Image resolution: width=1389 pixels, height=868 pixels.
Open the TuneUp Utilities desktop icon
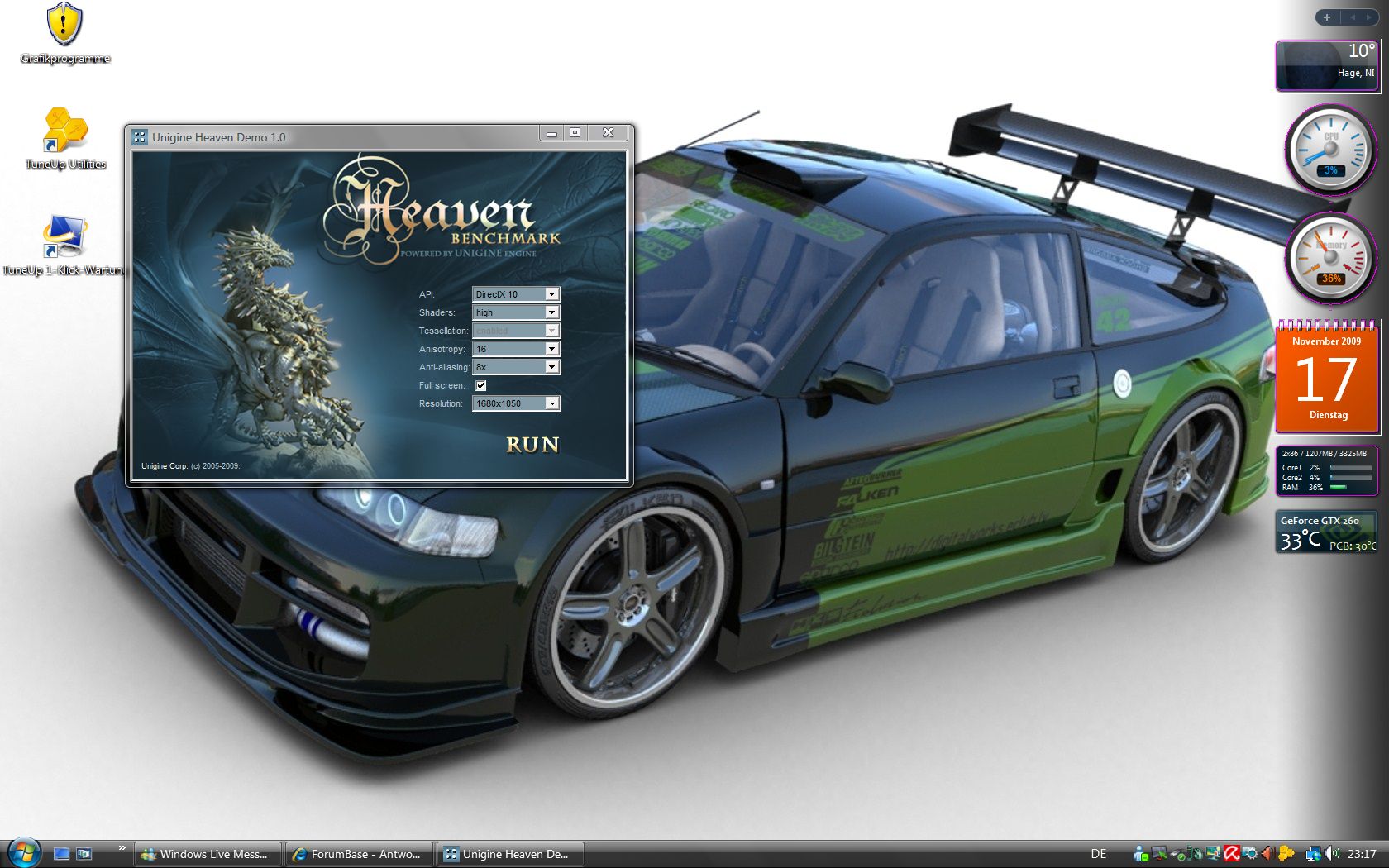[x=65, y=139]
